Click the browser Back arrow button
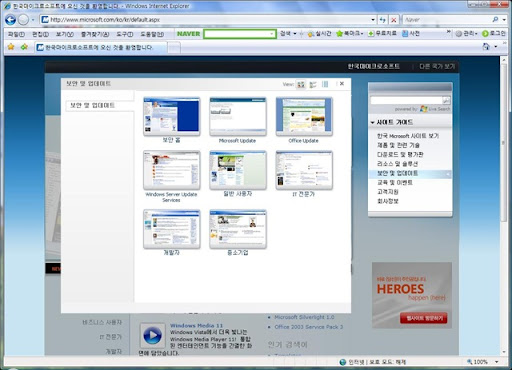This screenshot has width=512, height=370. click(x=10, y=20)
